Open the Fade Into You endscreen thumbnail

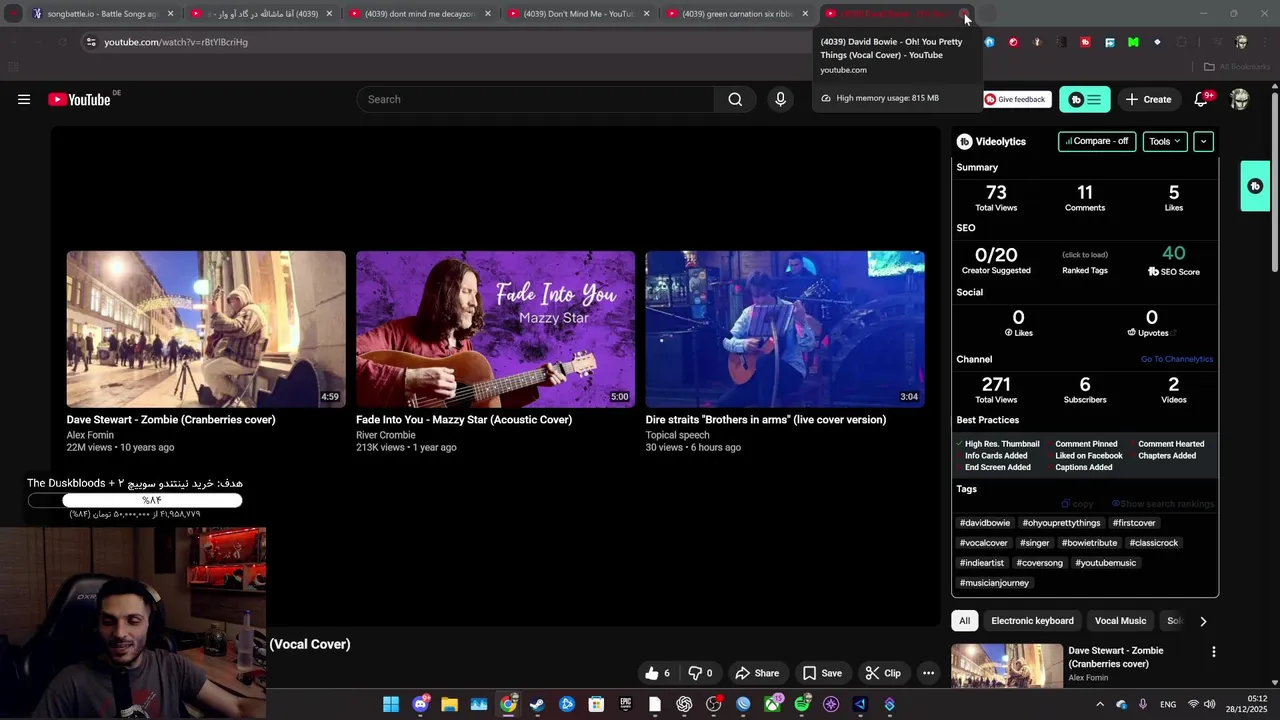(x=495, y=329)
